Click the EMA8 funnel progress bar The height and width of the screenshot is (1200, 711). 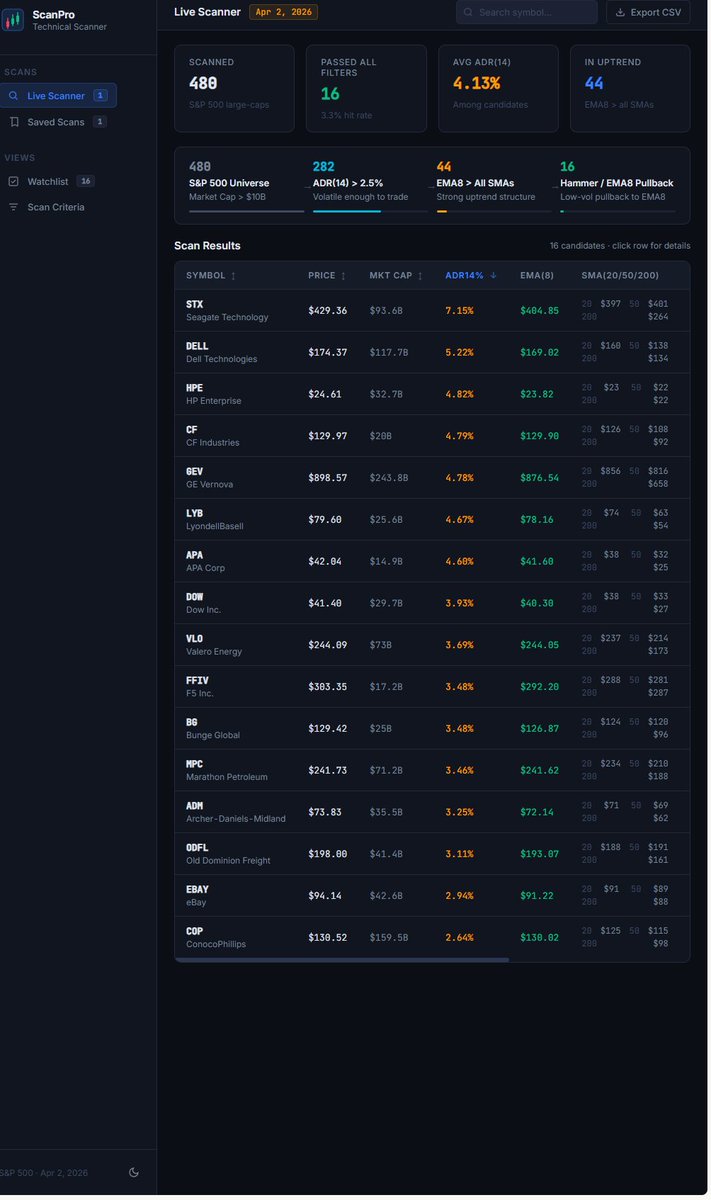(494, 211)
